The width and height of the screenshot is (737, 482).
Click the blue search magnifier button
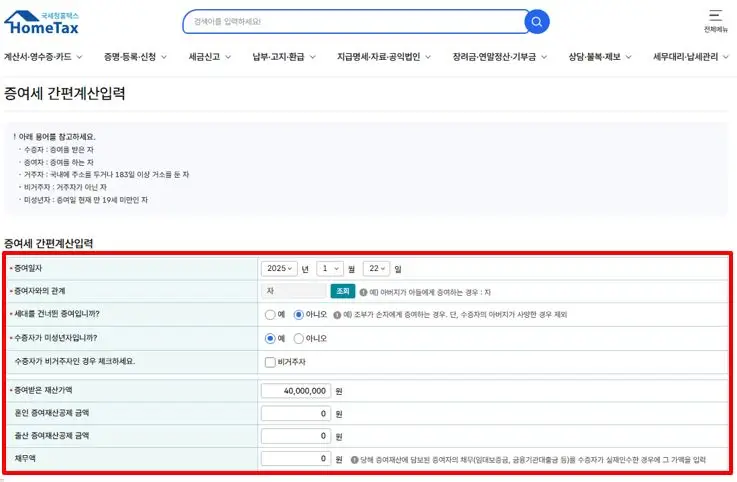point(537,22)
